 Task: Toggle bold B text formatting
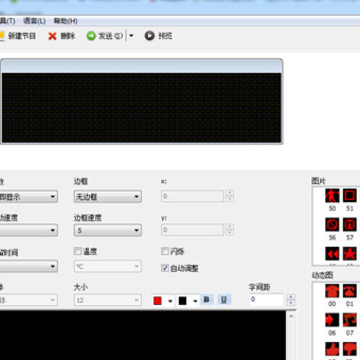click(207, 300)
